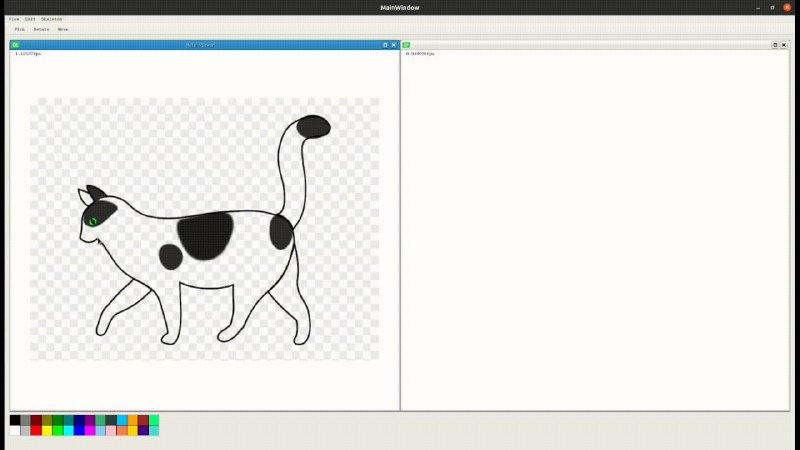Open the View menu
Screen dimensions: 800x450
click(14, 19)
